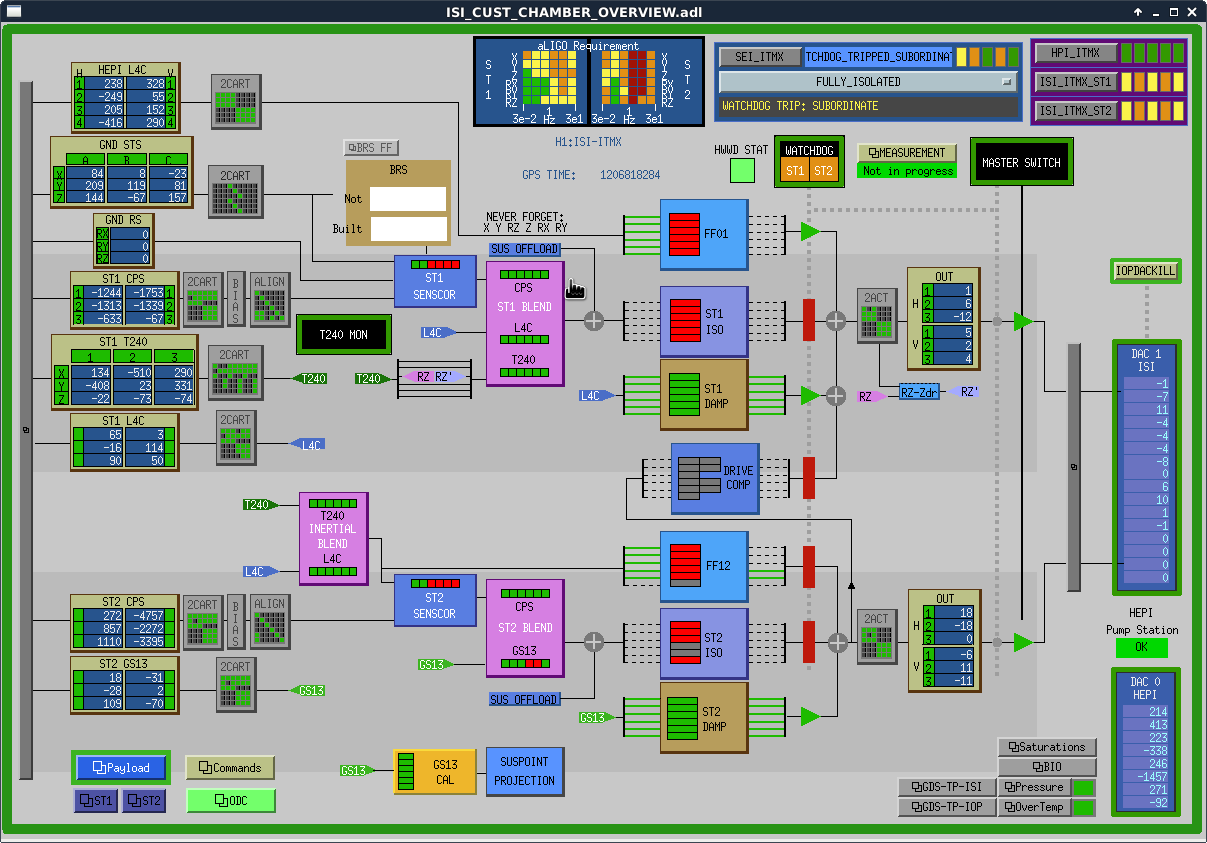
Task: Open the GDS-TP-ISI screen
Action: (x=946, y=787)
